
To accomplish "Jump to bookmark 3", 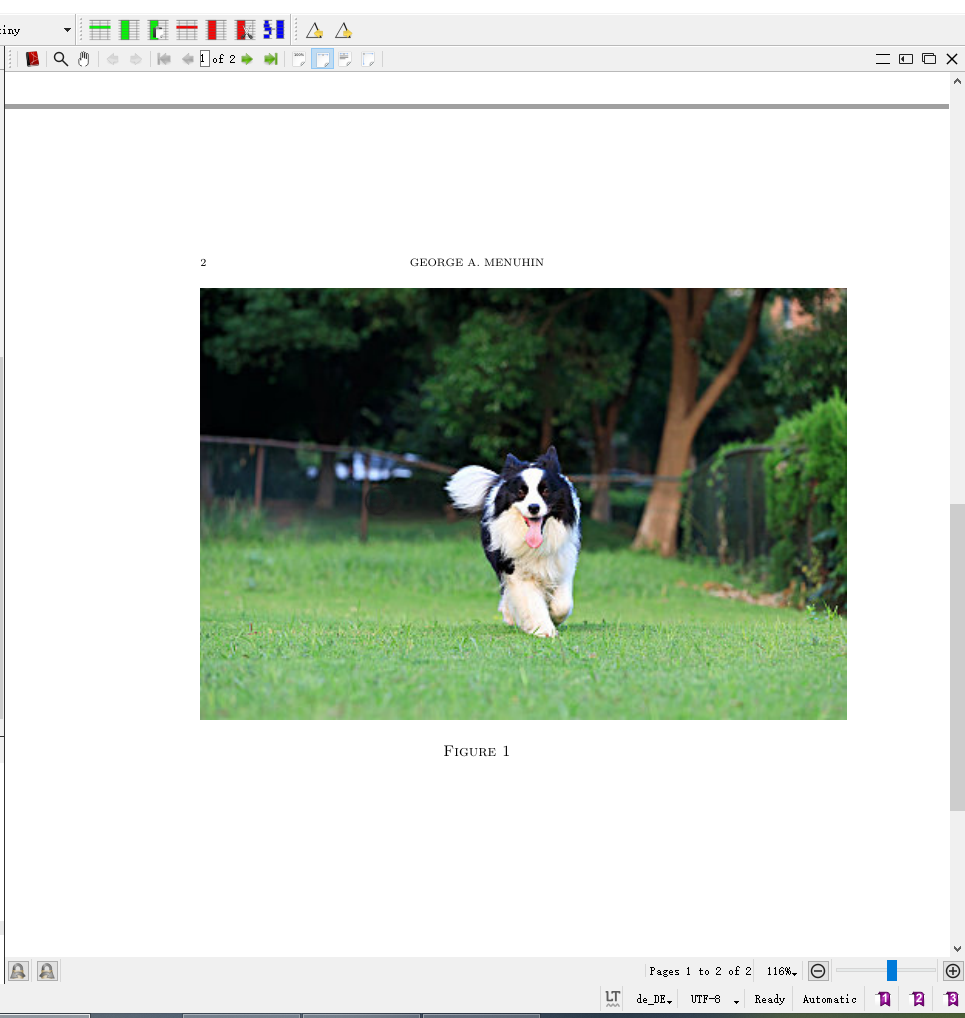I will (x=951, y=999).
